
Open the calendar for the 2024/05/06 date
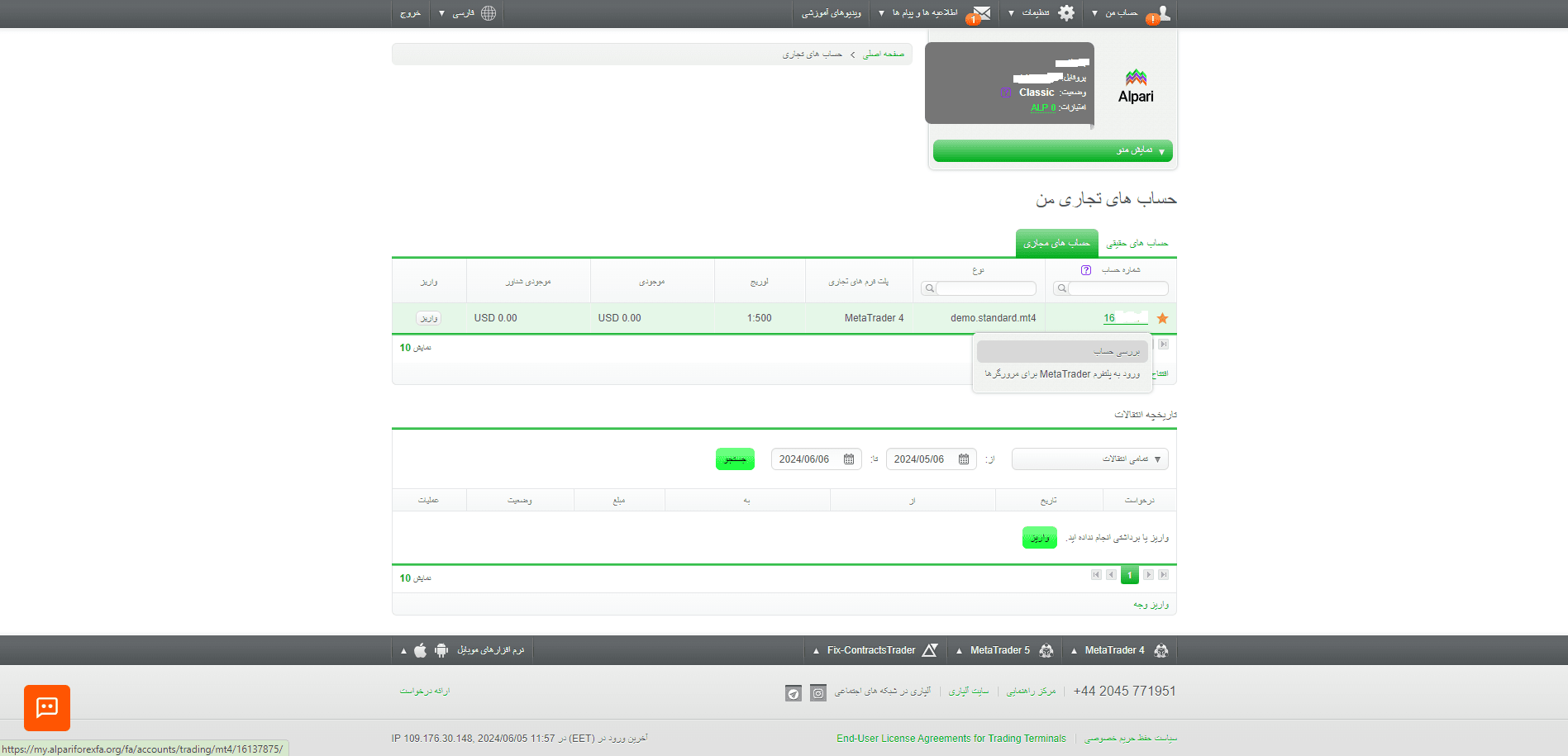tap(964, 459)
